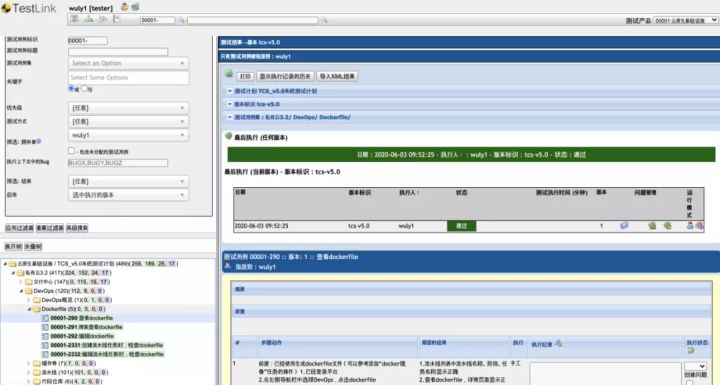Collapse the 测试计划 TCS_v5.0 section
Screen dimensions: 720x385
pos(230,91)
